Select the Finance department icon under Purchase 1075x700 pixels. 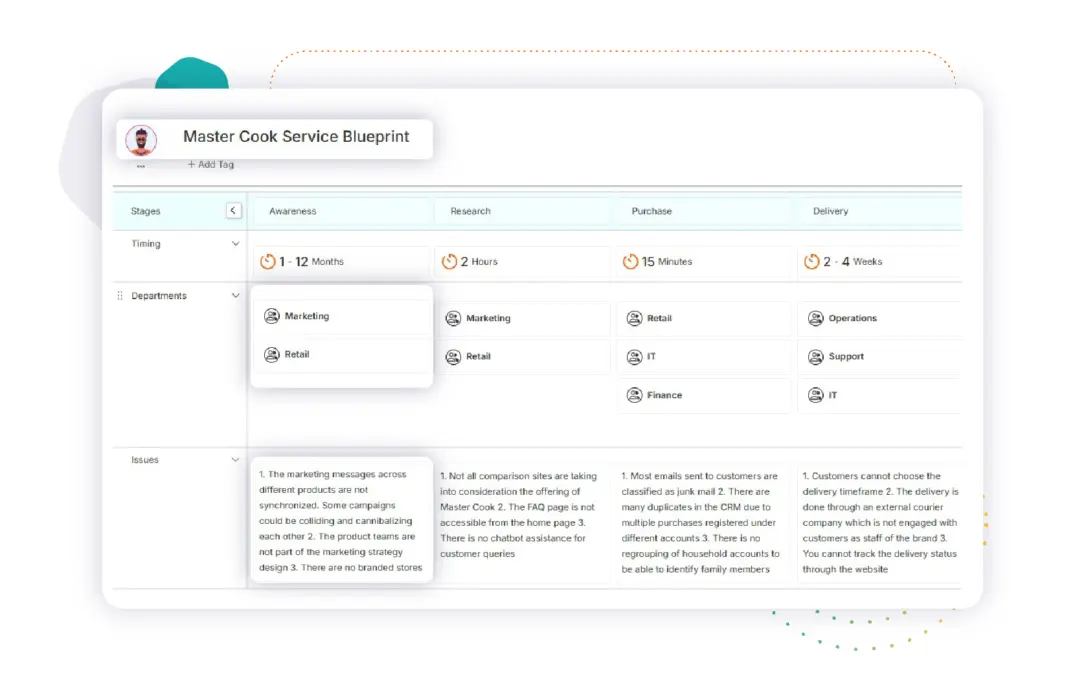(x=634, y=395)
